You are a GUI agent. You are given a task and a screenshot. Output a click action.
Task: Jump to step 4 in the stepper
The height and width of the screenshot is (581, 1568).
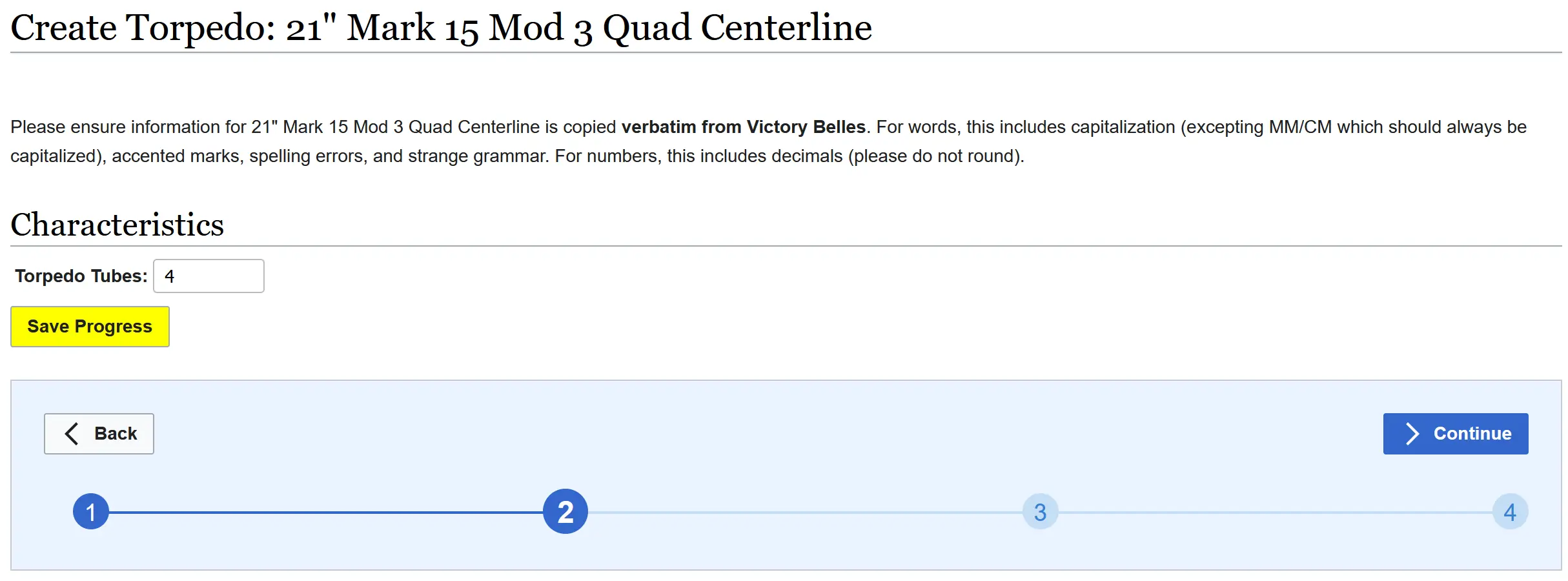pyautogui.click(x=1510, y=512)
